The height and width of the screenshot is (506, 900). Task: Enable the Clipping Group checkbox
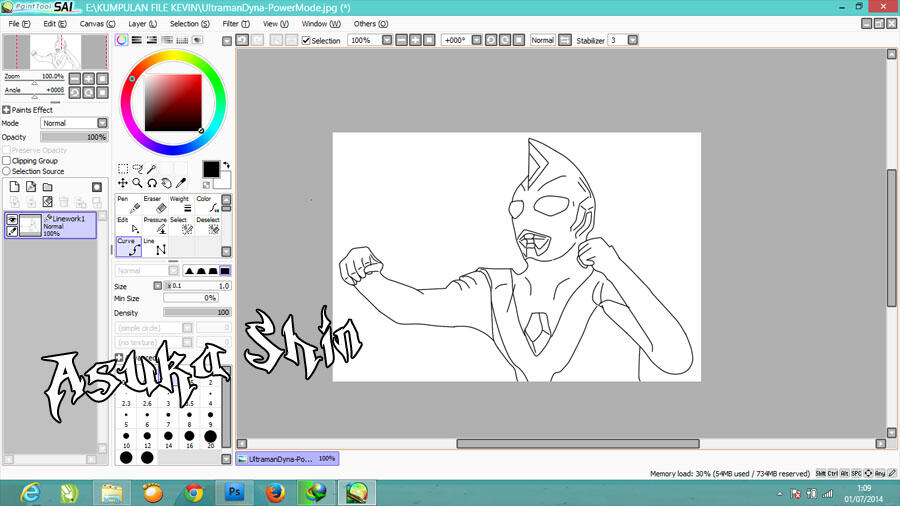(x=7, y=161)
